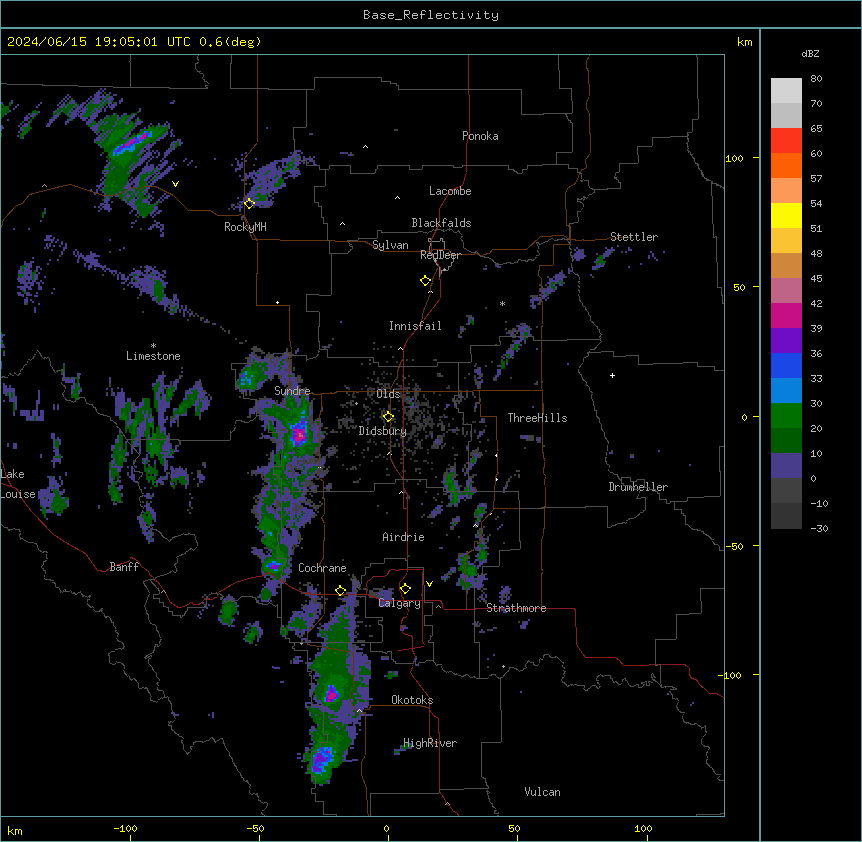862x842 pixels.
Task: Click the asterisk marker above Limestone label
Action: pyautogui.click(x=153, y=346)
